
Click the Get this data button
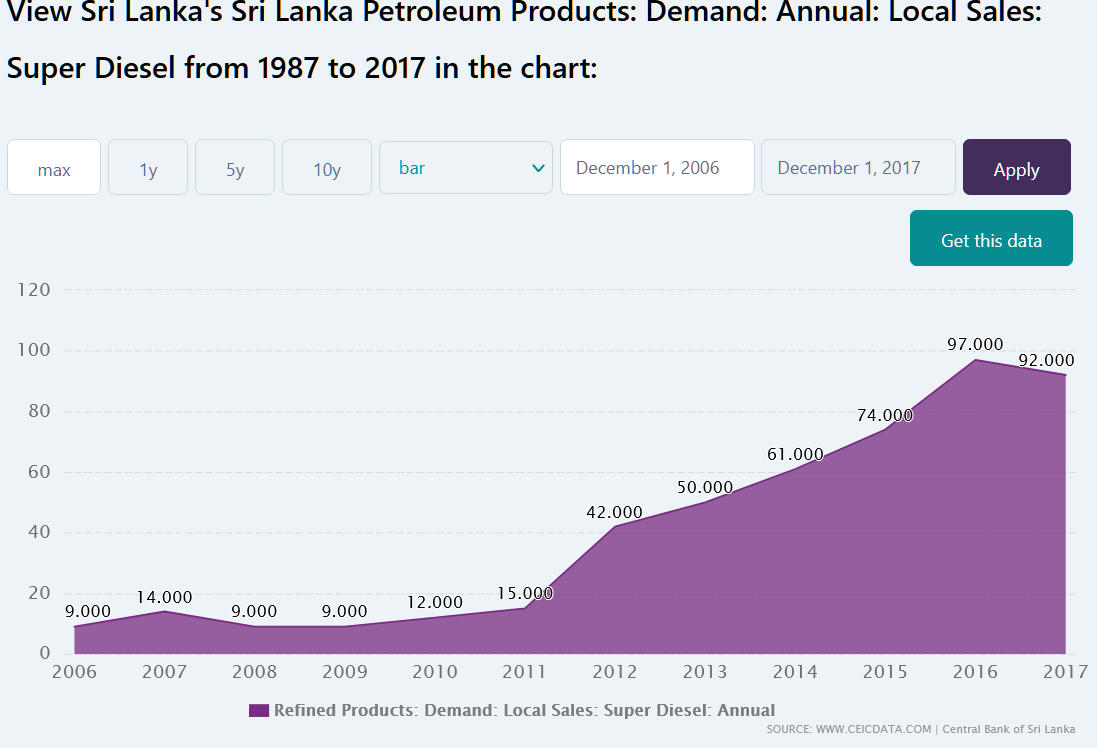(991, 238)
